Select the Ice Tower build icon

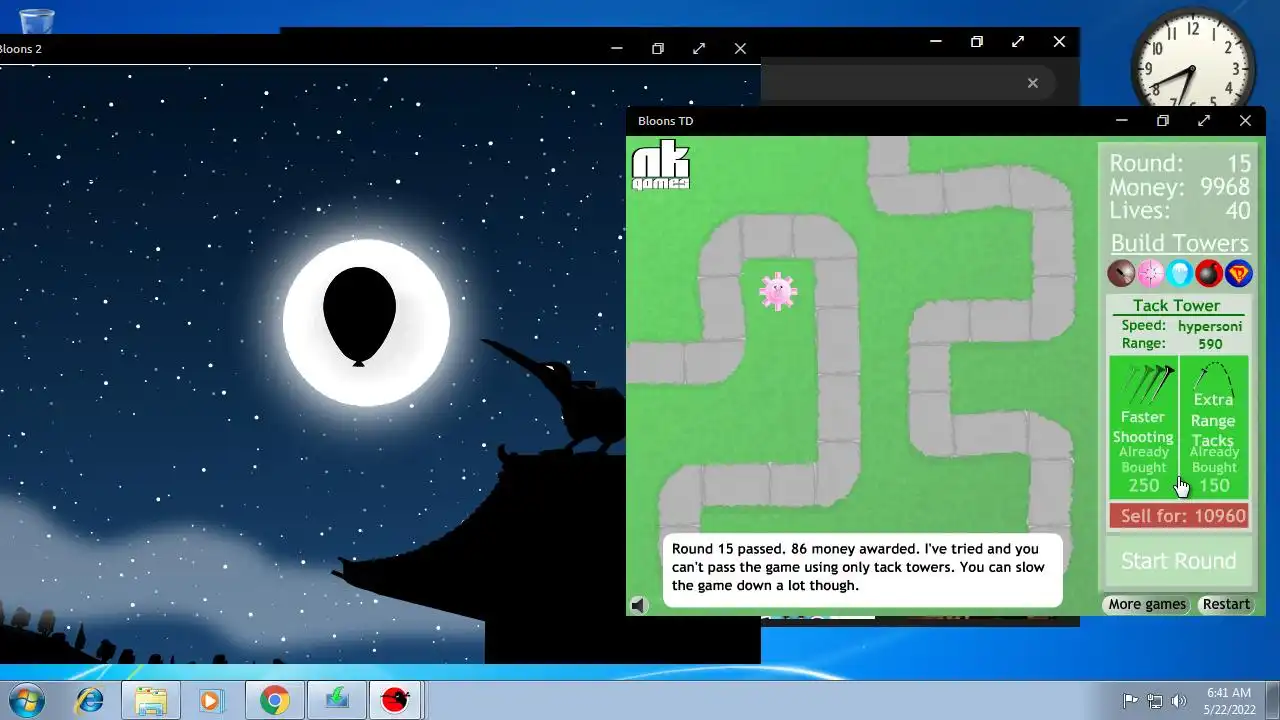point(1180,273)
